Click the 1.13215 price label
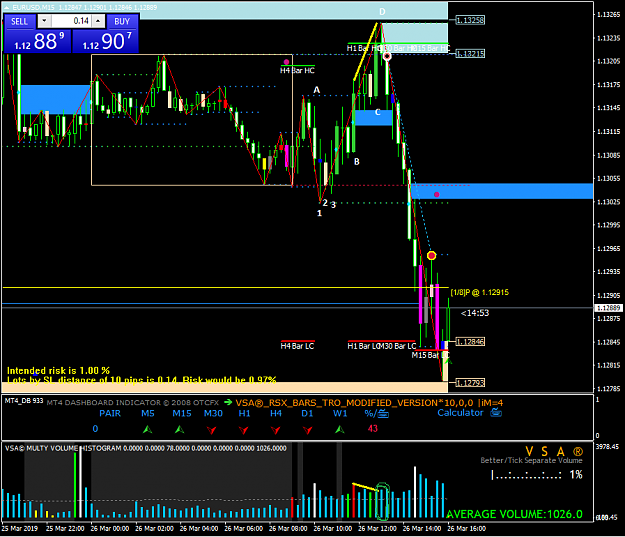 click(x=470, y=53)
